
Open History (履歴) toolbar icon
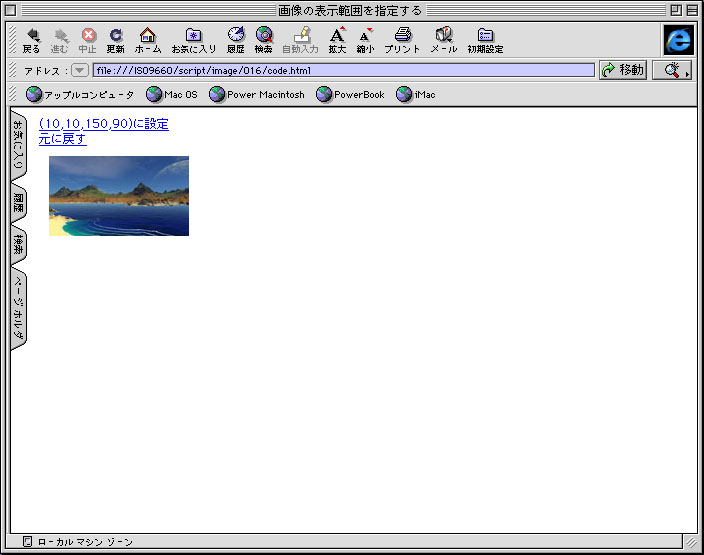coord(236,40)
